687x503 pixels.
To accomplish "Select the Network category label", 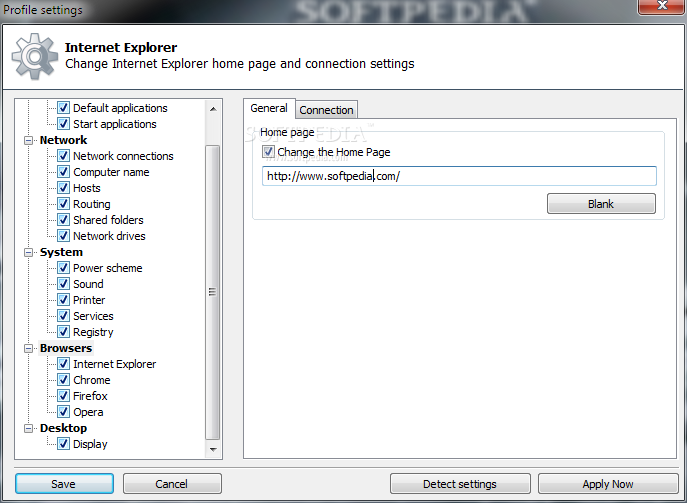I will tap(64, 140).
